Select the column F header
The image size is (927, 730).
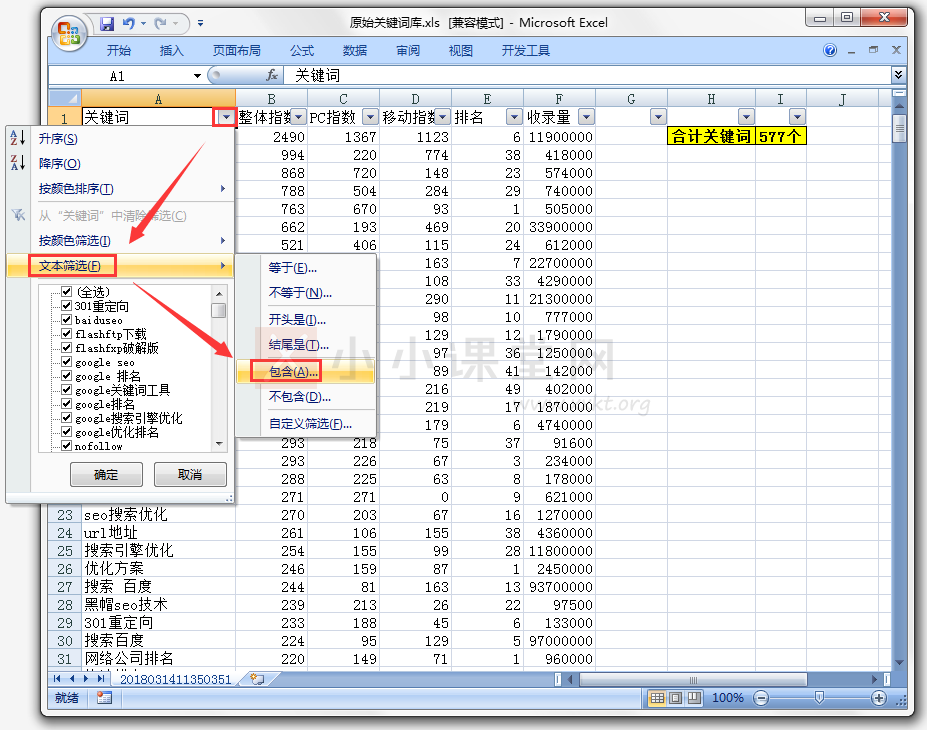(x=559, y=99)
